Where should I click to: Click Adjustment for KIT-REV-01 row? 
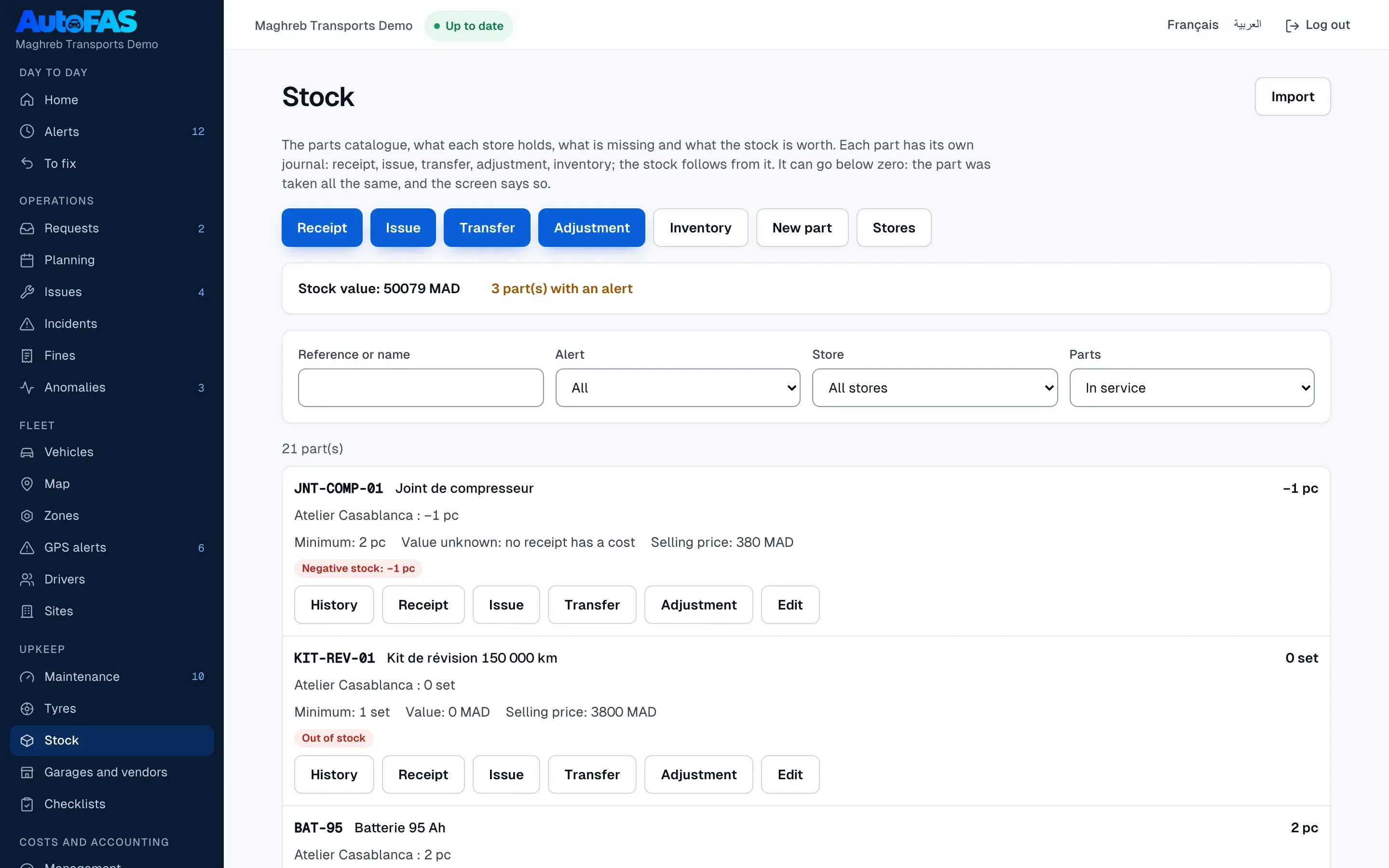tap(698, 775)
